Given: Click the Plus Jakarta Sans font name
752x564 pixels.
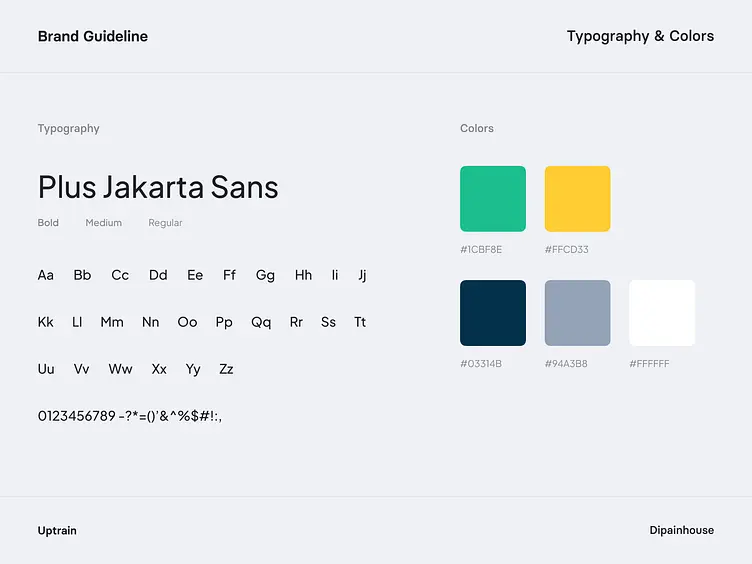Looking at the screenshot, I should pos(158,187).
